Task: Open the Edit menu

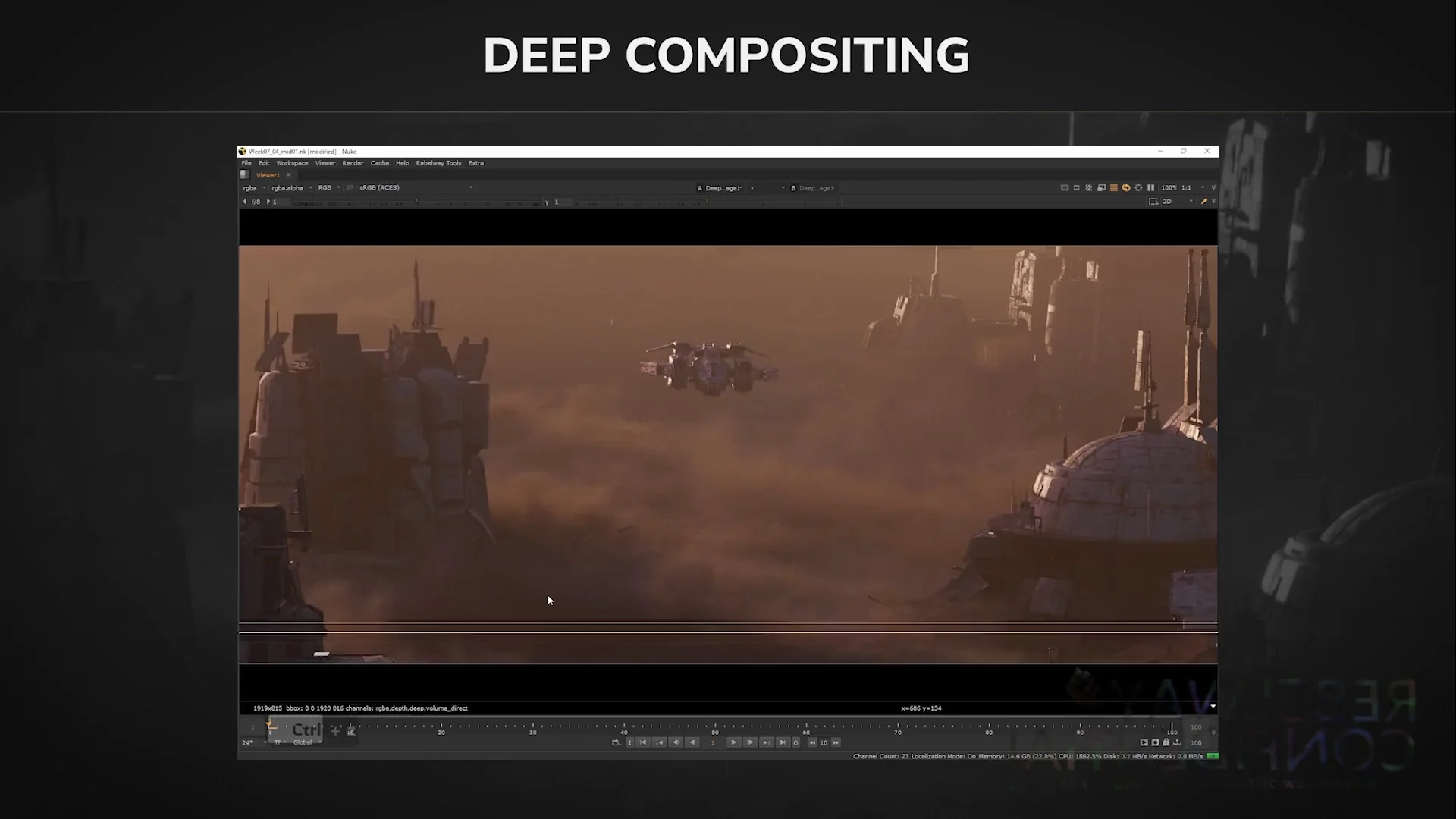Action: click(264, 163)
